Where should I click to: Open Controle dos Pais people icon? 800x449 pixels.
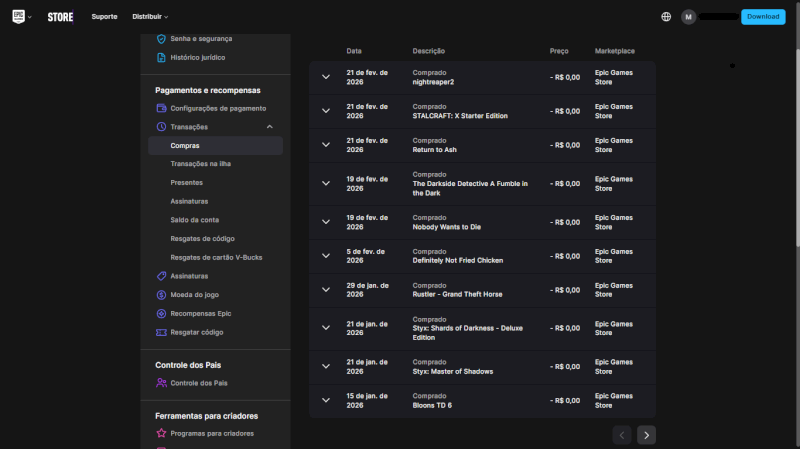tap(161, 383)
